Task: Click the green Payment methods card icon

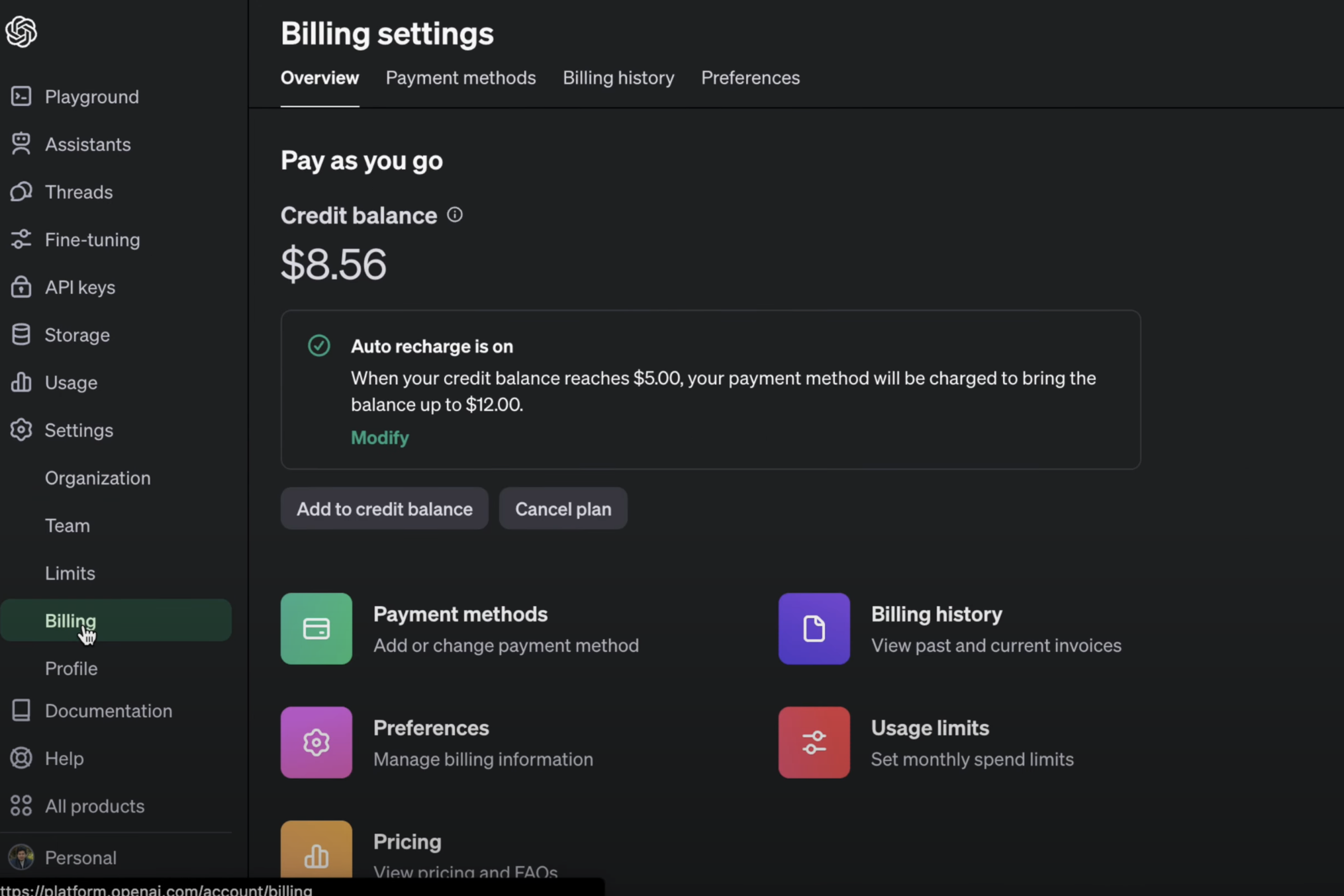Action: (x=316, y=628)
